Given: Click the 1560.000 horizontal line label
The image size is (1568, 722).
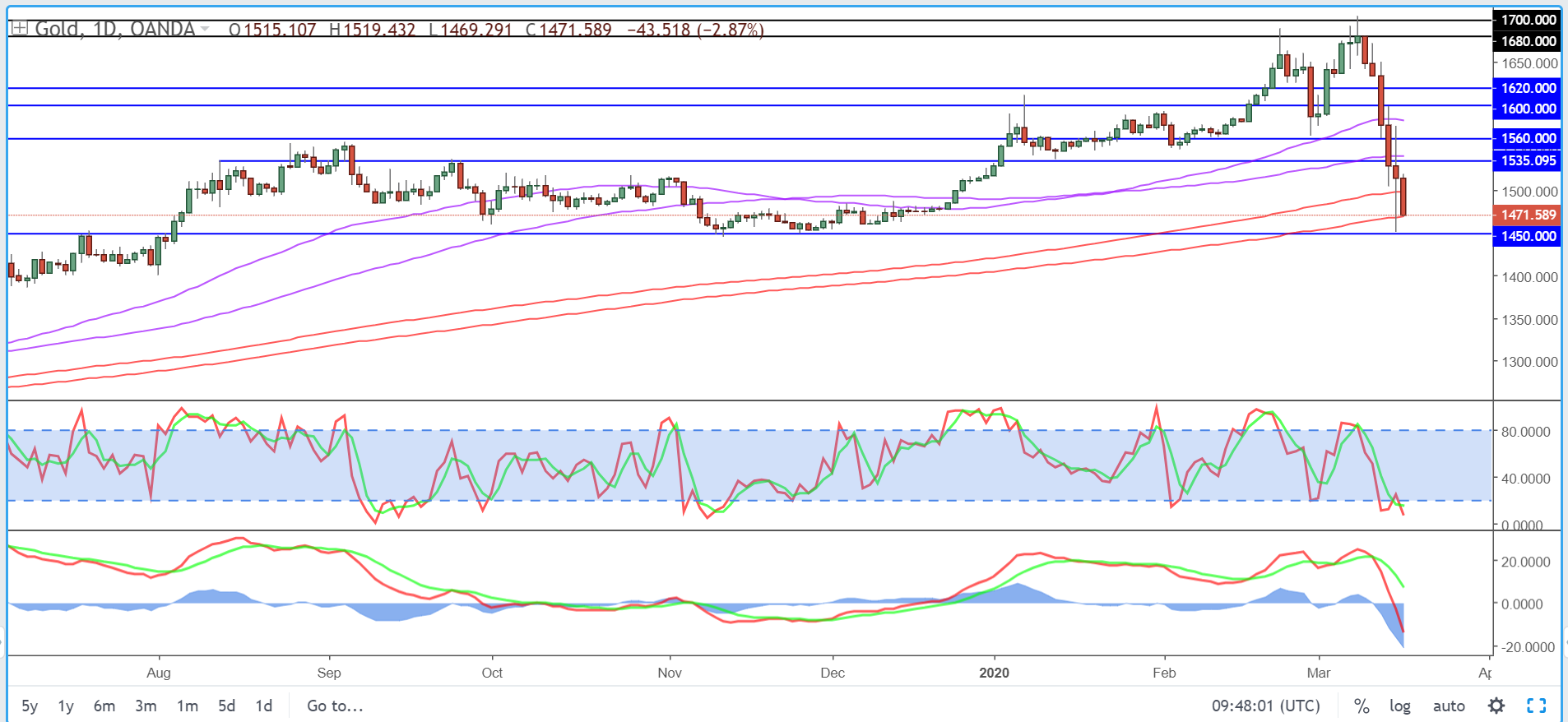Looking at the screenshot, I should [x=1529, y=138].
